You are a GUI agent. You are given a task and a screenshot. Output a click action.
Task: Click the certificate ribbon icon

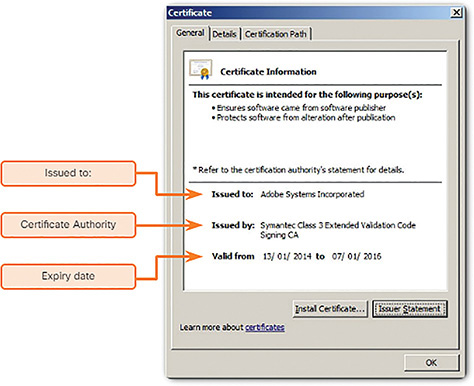(x=201, y=69)
